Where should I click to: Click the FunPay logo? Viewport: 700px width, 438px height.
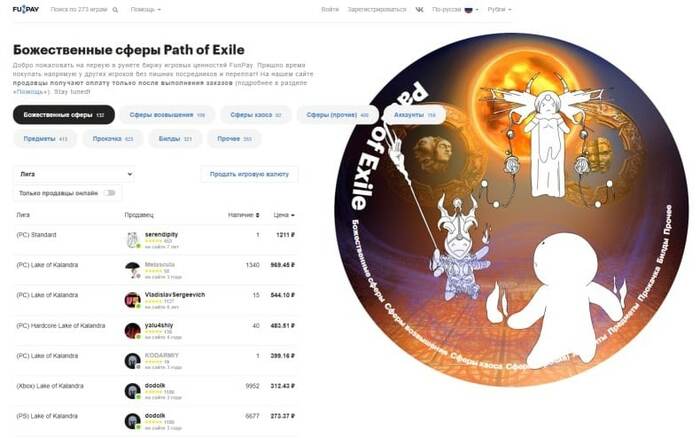[25, 9]
